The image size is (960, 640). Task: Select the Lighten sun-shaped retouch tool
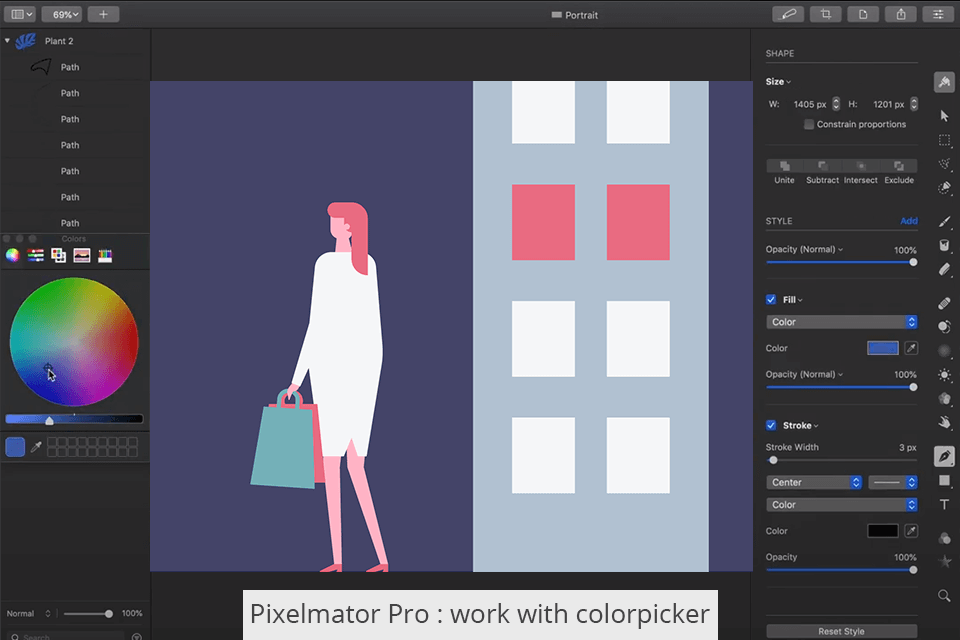[944, 374]
